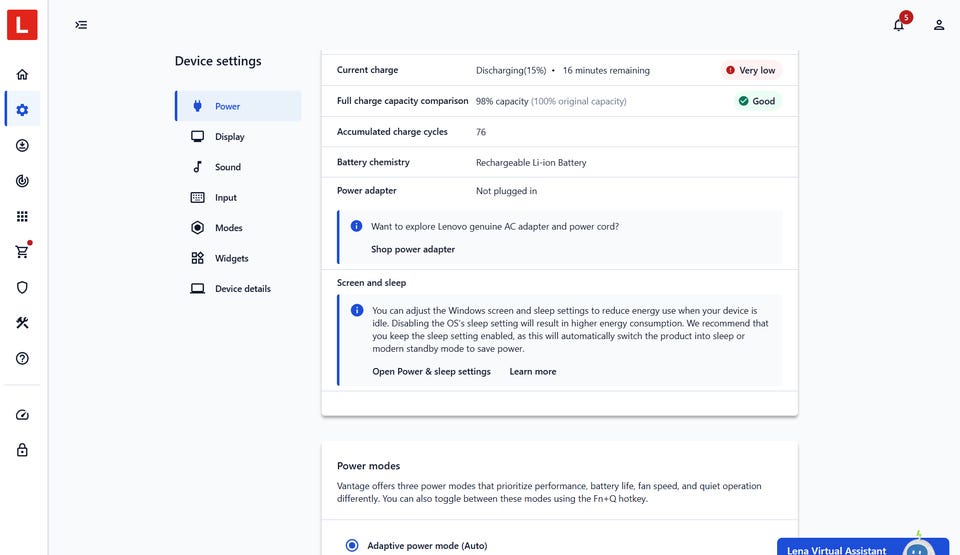Switch to the Input settings tab

pyautogui.click(x=238, y=197)
